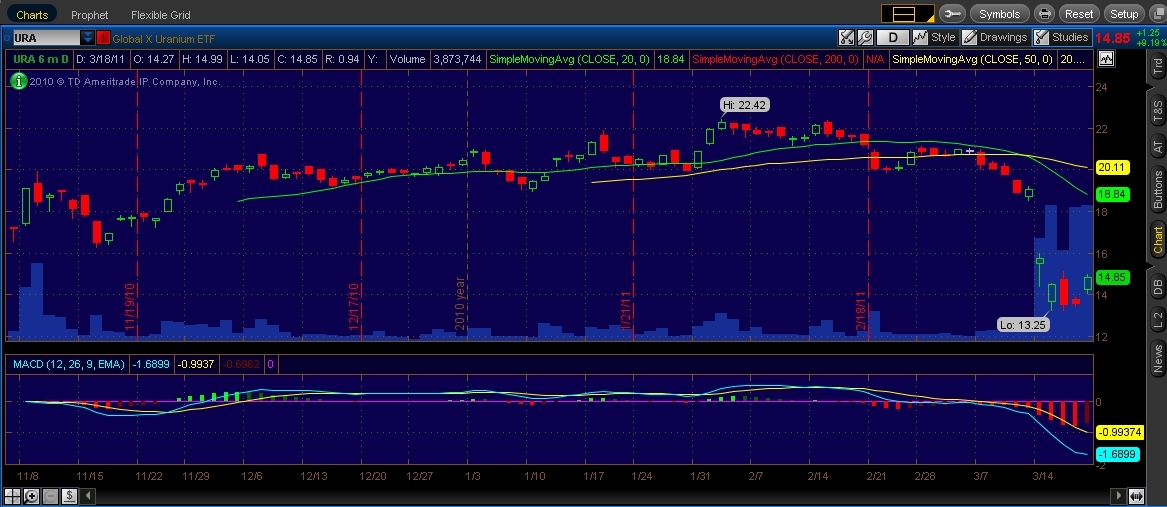Click the URA symbol input field
The image size is (1167, 507).
(x=46, y=37)
